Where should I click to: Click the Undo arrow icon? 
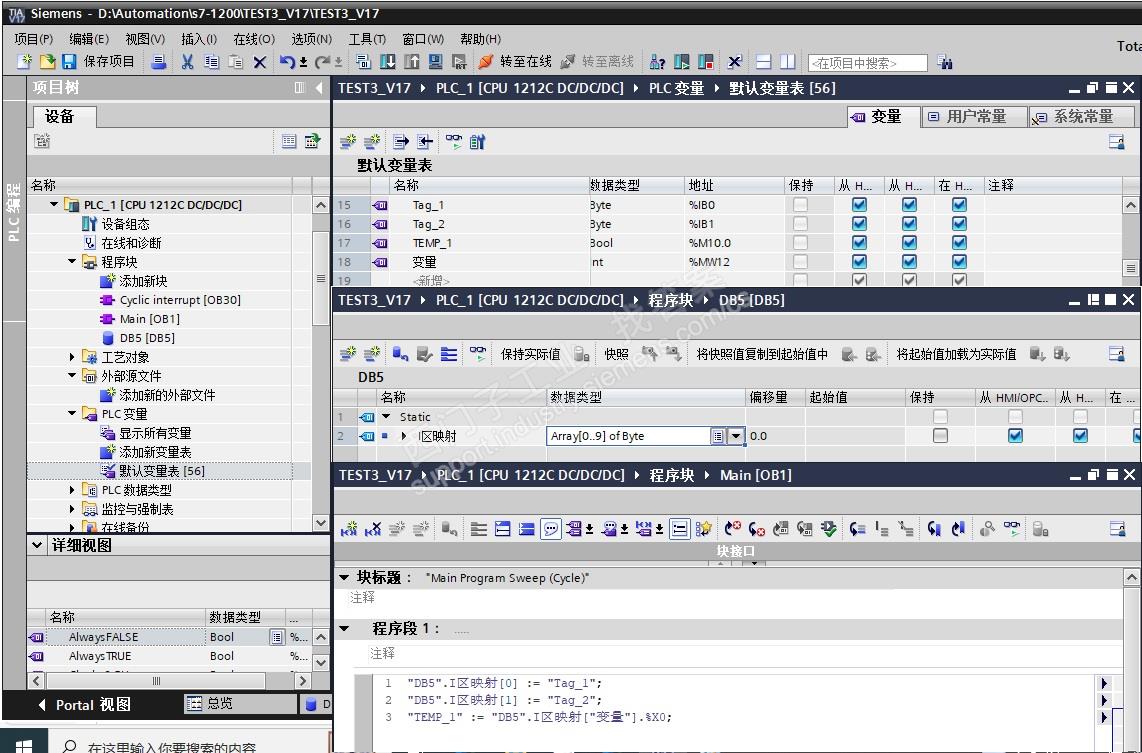[x=287, y=63]
